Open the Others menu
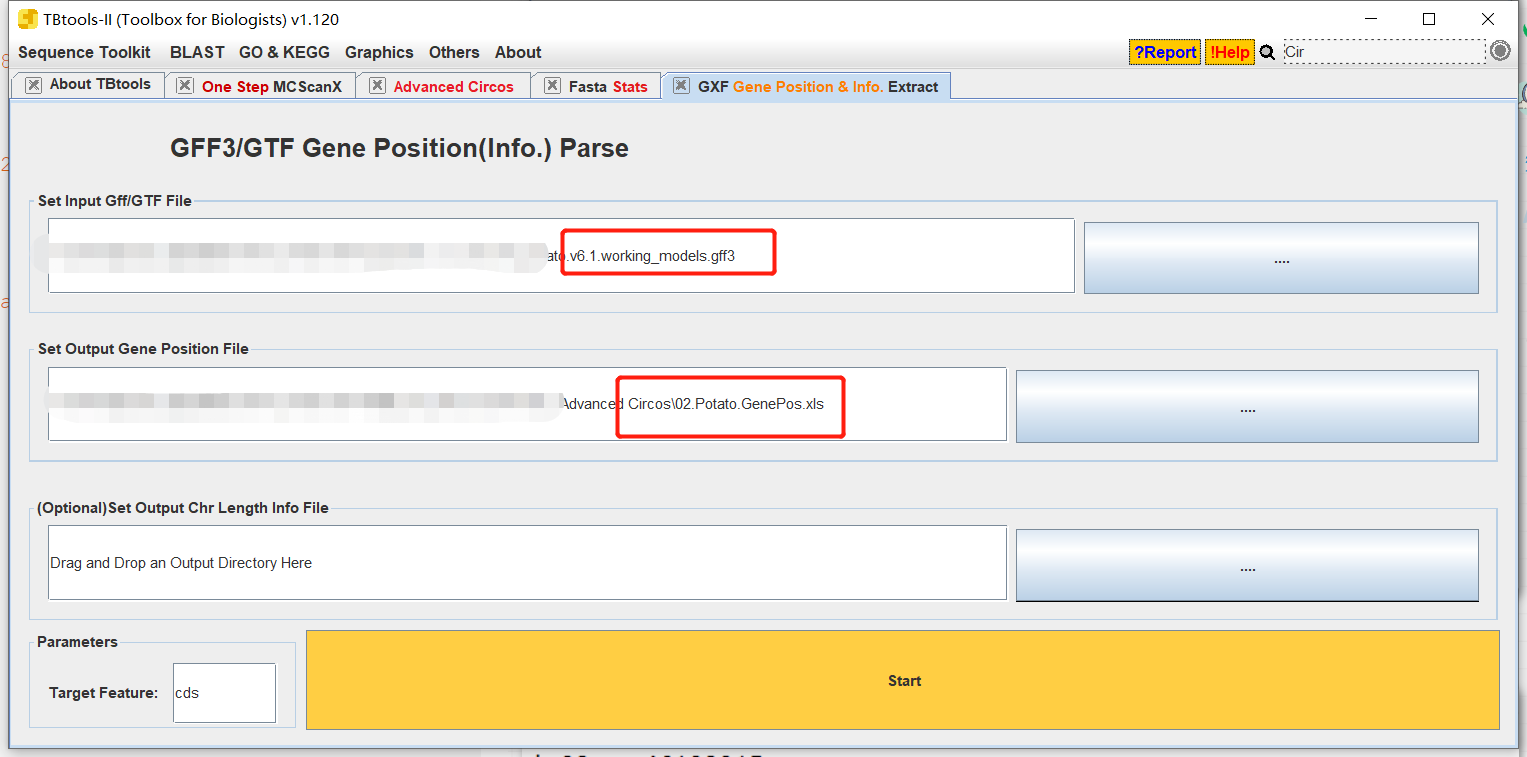The width and height of the screenshot is (1527, 757). pyautogui.click(x=454, y=52)
